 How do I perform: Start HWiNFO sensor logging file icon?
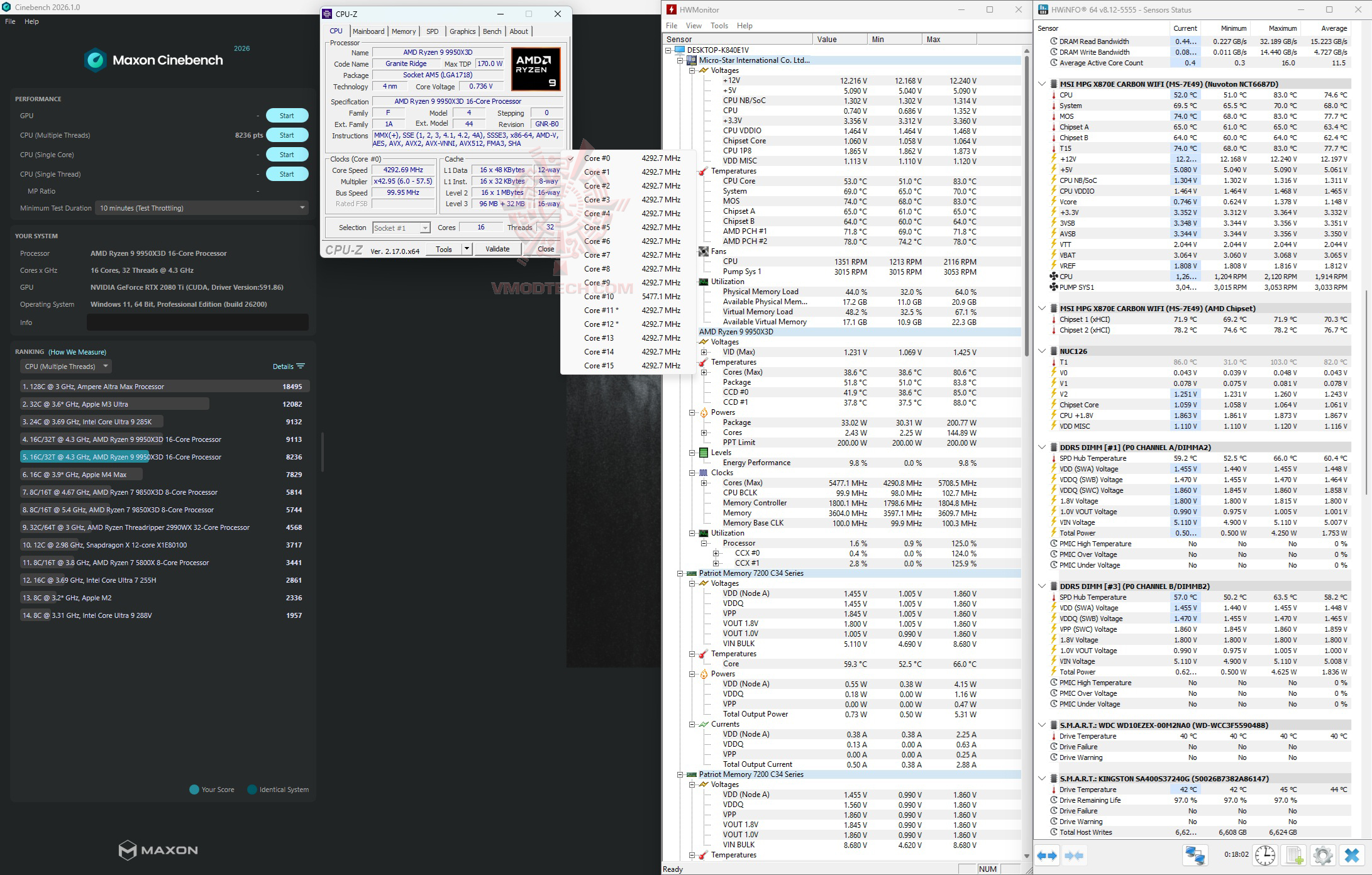coord(1294,856)
